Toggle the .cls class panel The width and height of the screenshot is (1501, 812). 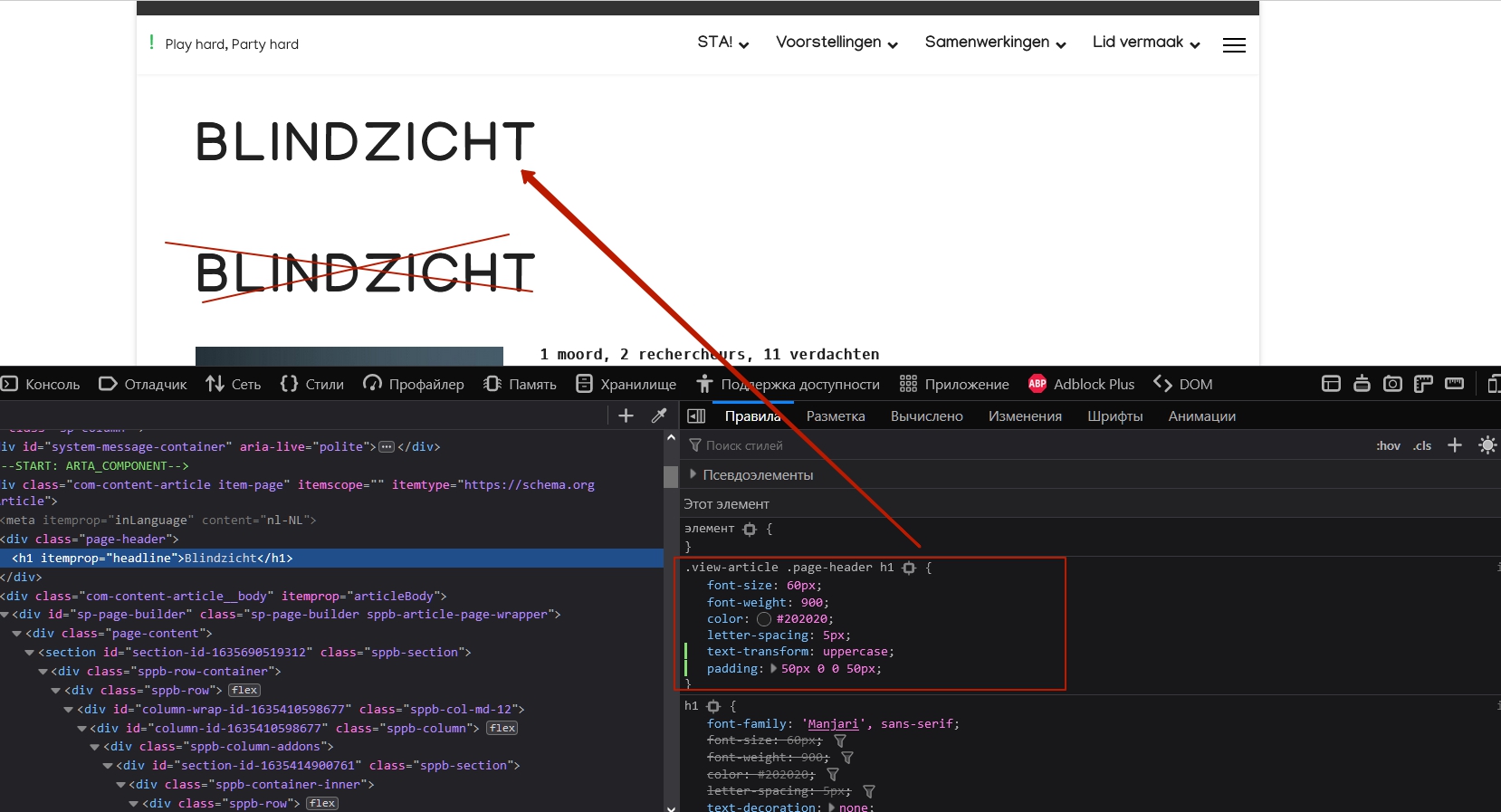click(x=1422, y=445)
